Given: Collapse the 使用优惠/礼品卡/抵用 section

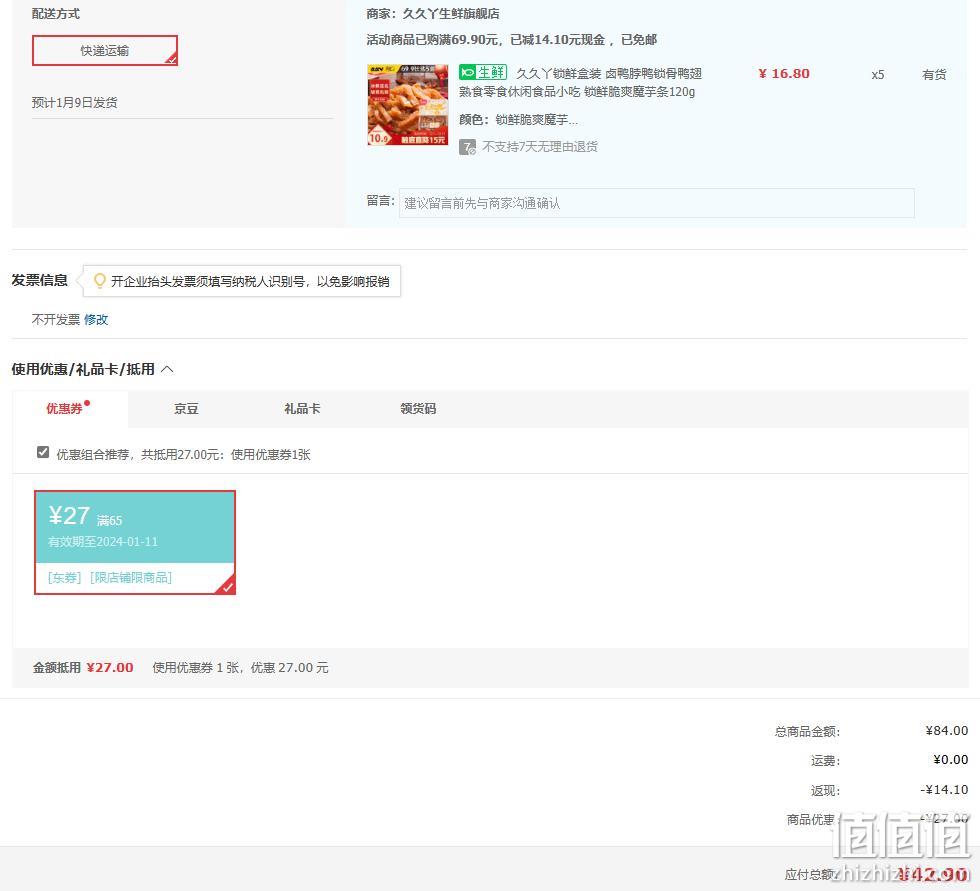Looking at the screenshot, I should click(x=167, y=369).
